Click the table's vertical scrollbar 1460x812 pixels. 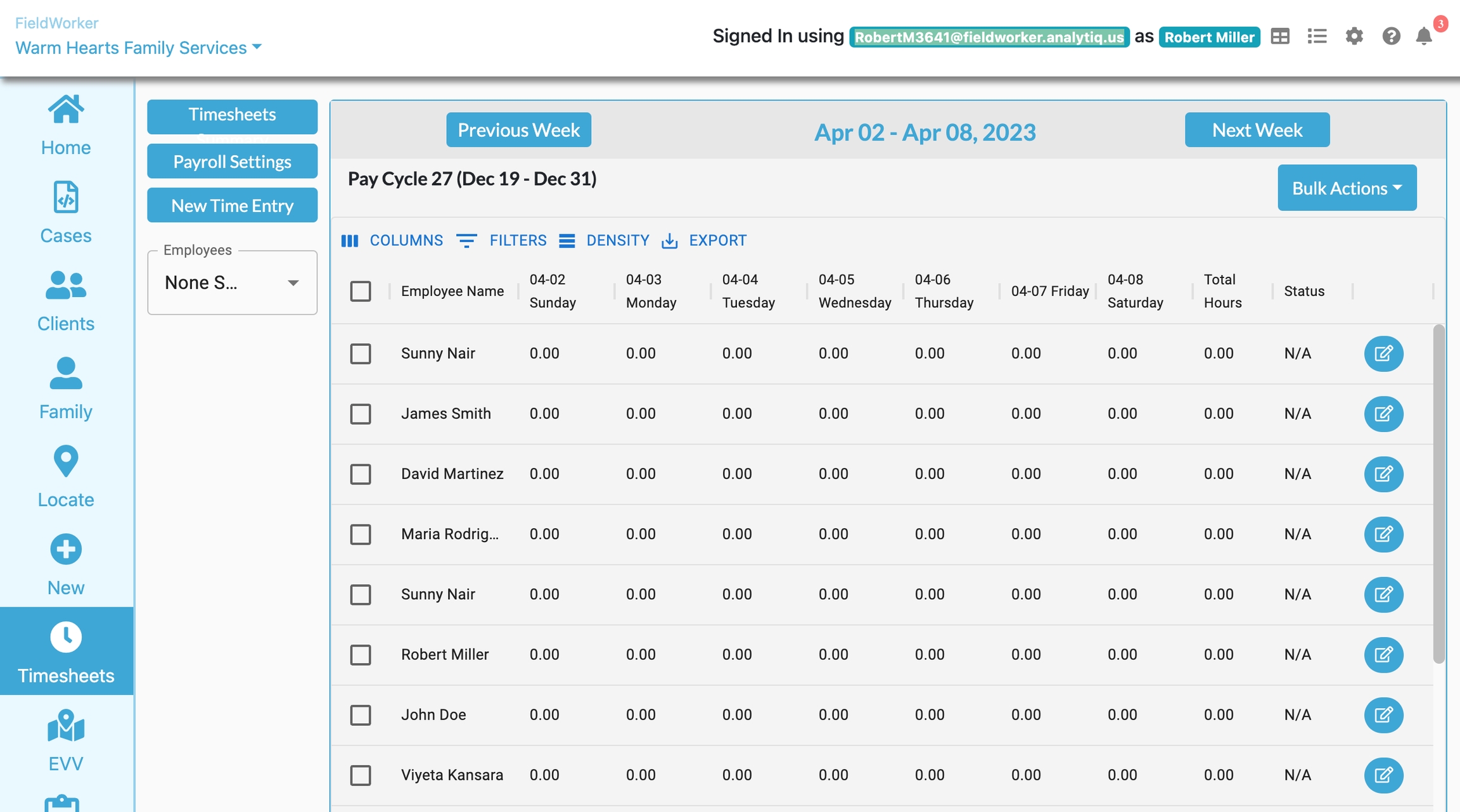click(x=1438, y=494)
